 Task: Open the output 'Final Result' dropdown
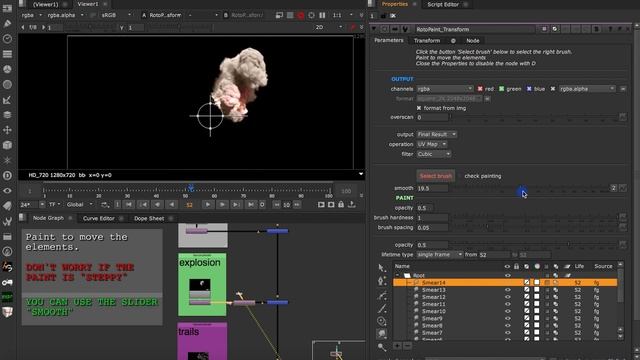coord(437,134)
